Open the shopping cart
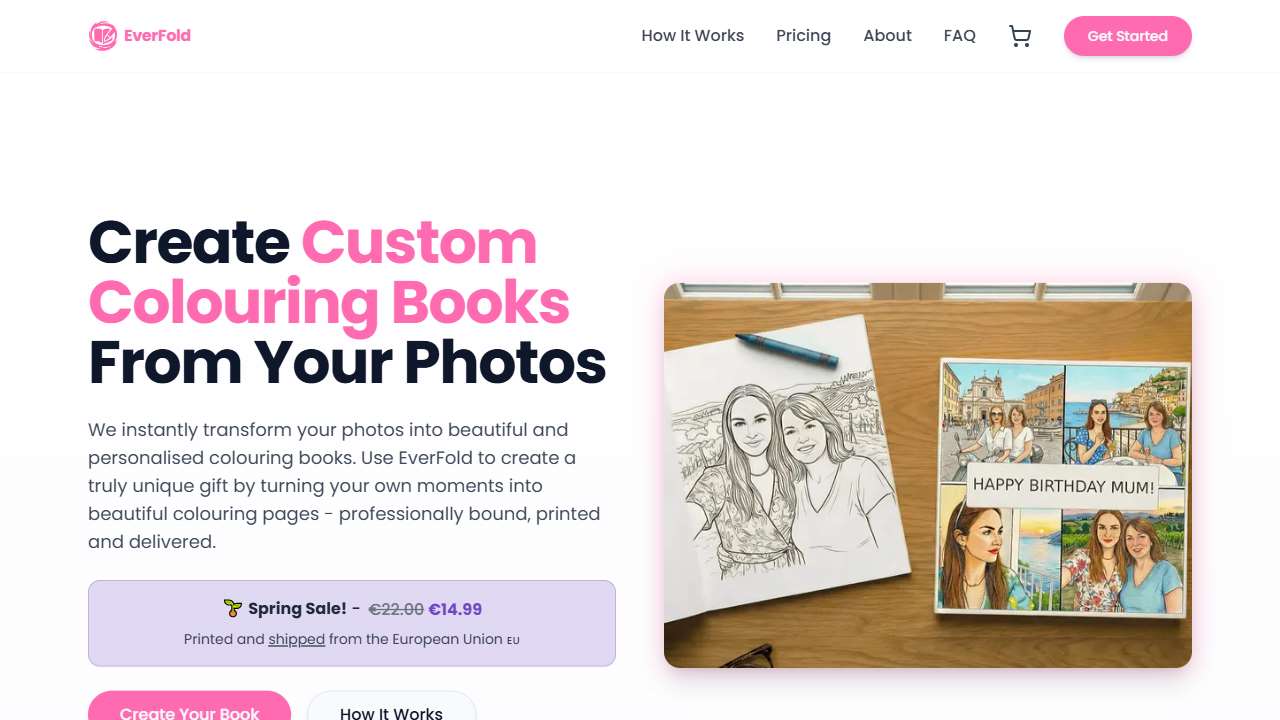 tap(1020, 36)
